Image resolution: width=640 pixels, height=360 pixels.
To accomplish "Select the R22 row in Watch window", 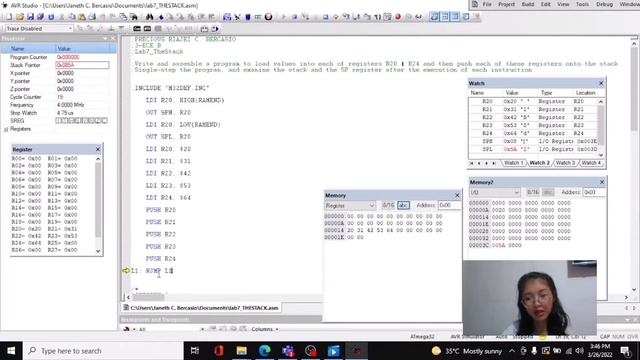I will [533, 117].
